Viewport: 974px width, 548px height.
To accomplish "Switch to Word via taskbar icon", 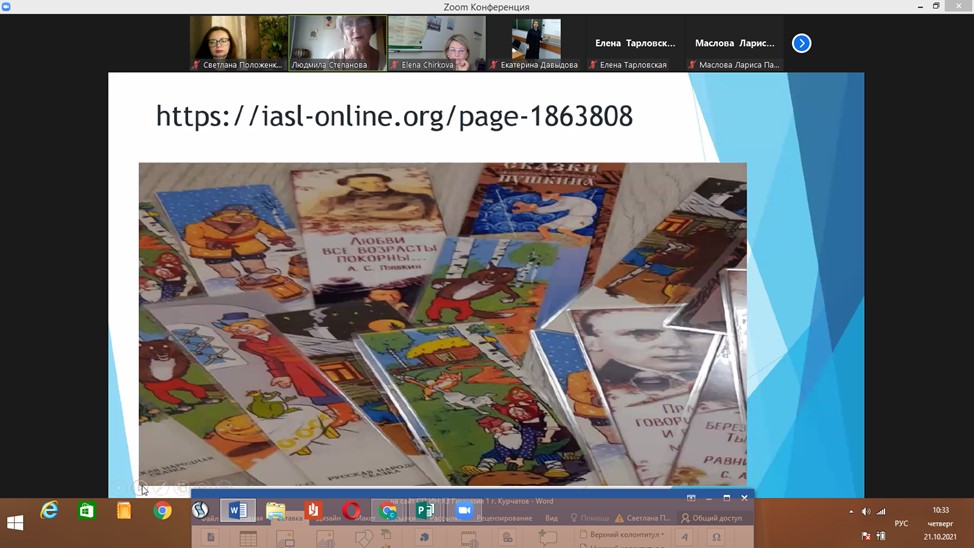I will point(237,511).
